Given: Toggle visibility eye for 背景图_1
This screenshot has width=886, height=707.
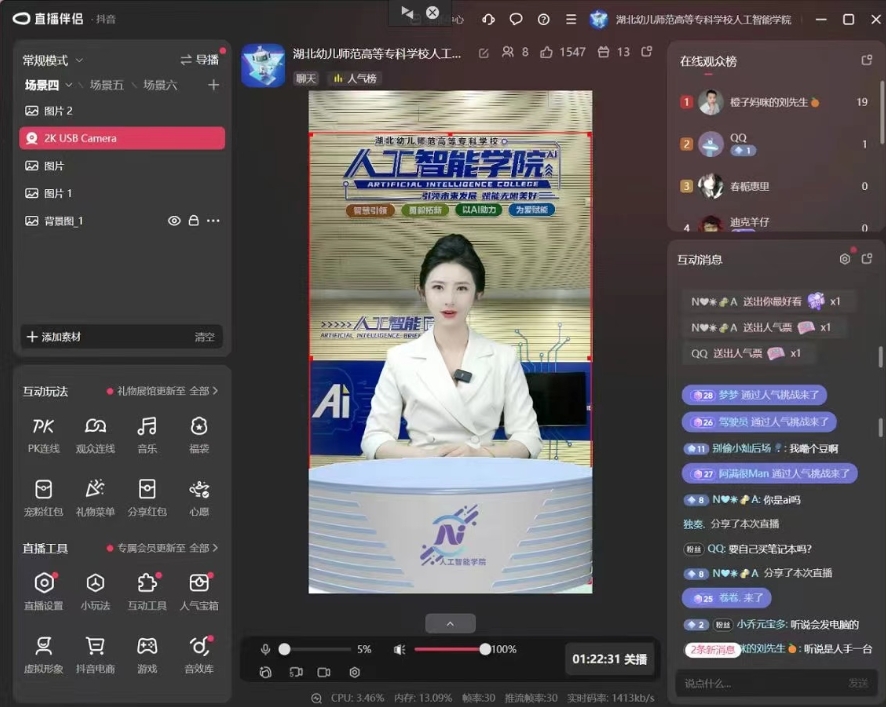Looking at the screenshot, I should click(x=174, y=220).
